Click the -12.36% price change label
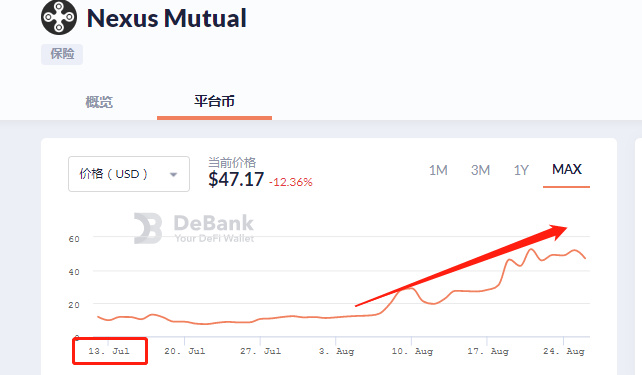This screenshot has width=642, height=375. click(x=291, y=182)
